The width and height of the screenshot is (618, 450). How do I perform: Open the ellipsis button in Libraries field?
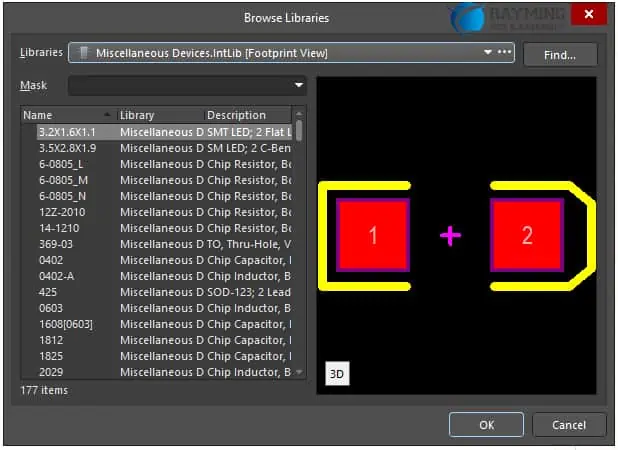pyautogui.click(x=505, y=52)
